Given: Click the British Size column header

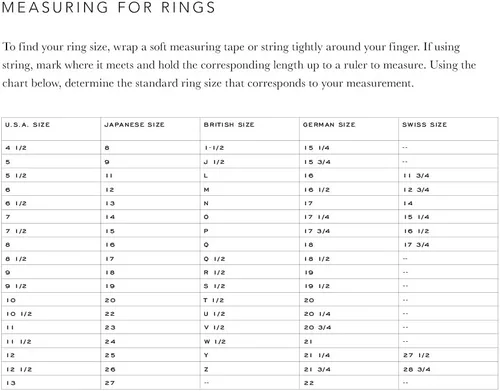Looking at the screenshot, I should [x=250, y=129].
